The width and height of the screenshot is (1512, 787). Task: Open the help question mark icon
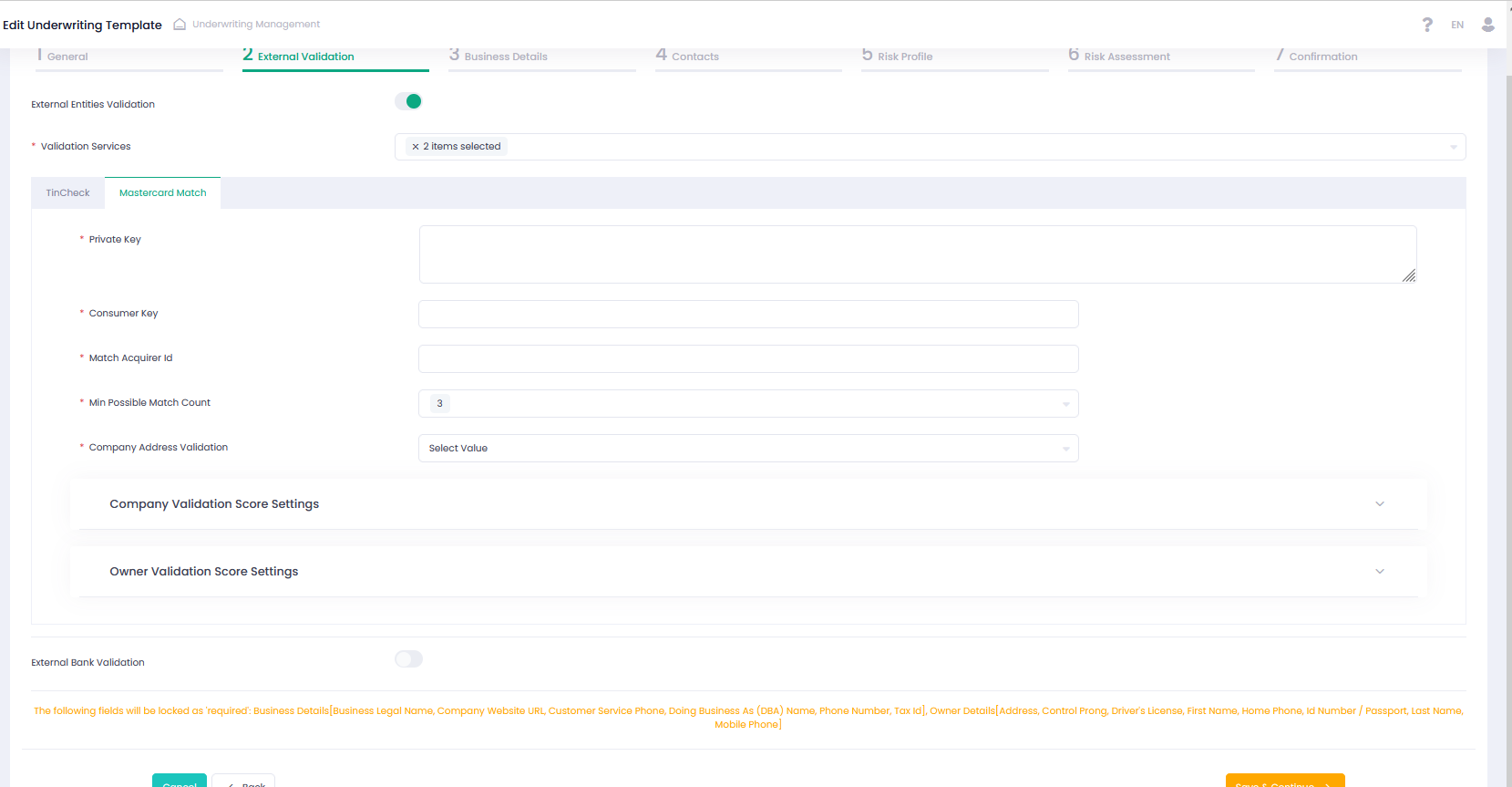pyautogui.click(x=1427, y=25)
